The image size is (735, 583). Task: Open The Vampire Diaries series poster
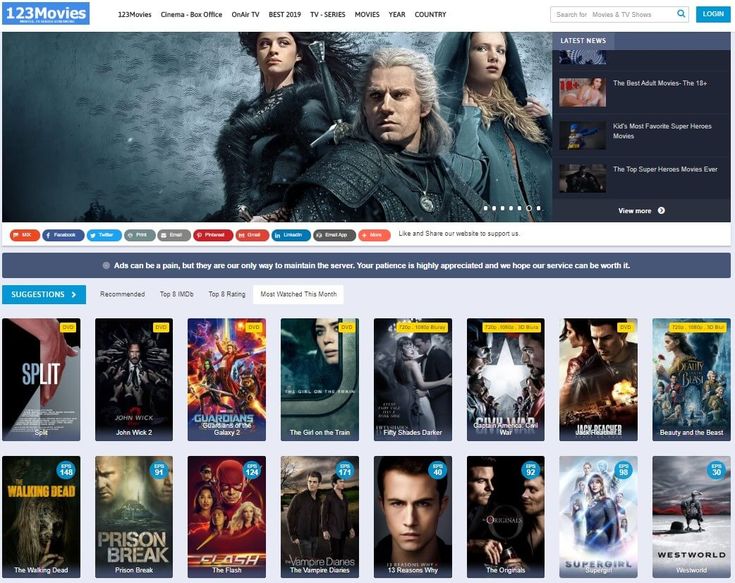click(x=320, y=516)
